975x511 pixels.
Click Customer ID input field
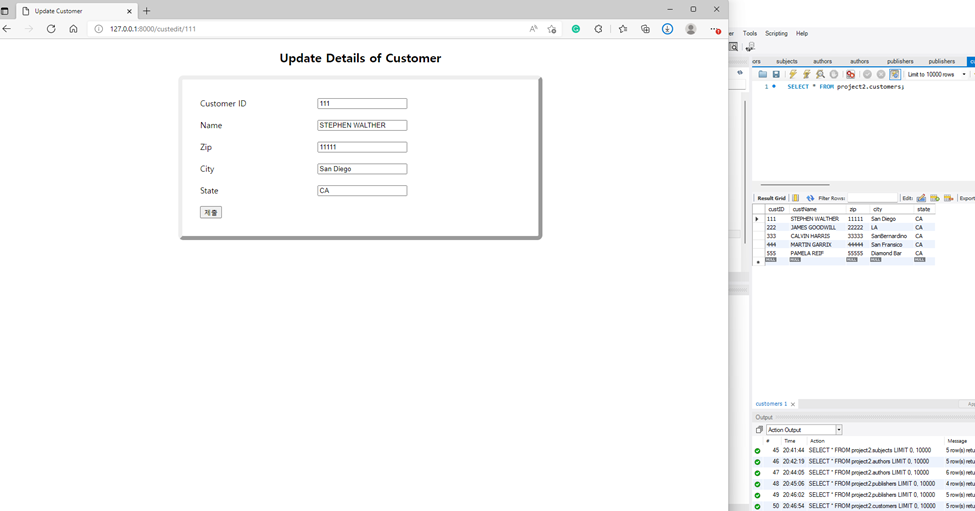(x=362, y=104)
